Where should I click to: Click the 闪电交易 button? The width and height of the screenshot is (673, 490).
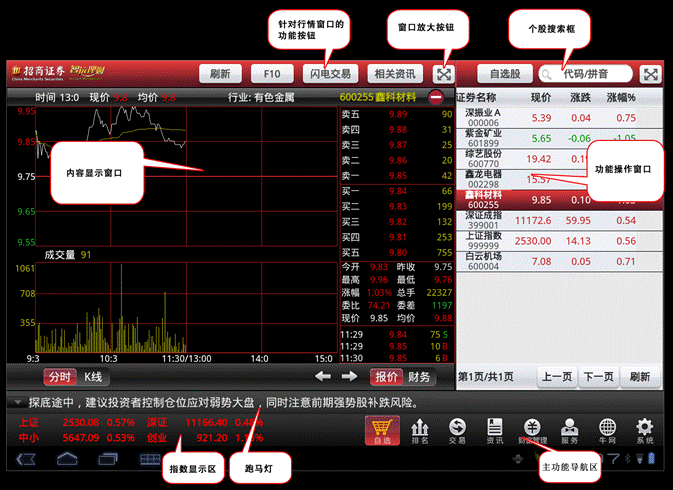330,74
